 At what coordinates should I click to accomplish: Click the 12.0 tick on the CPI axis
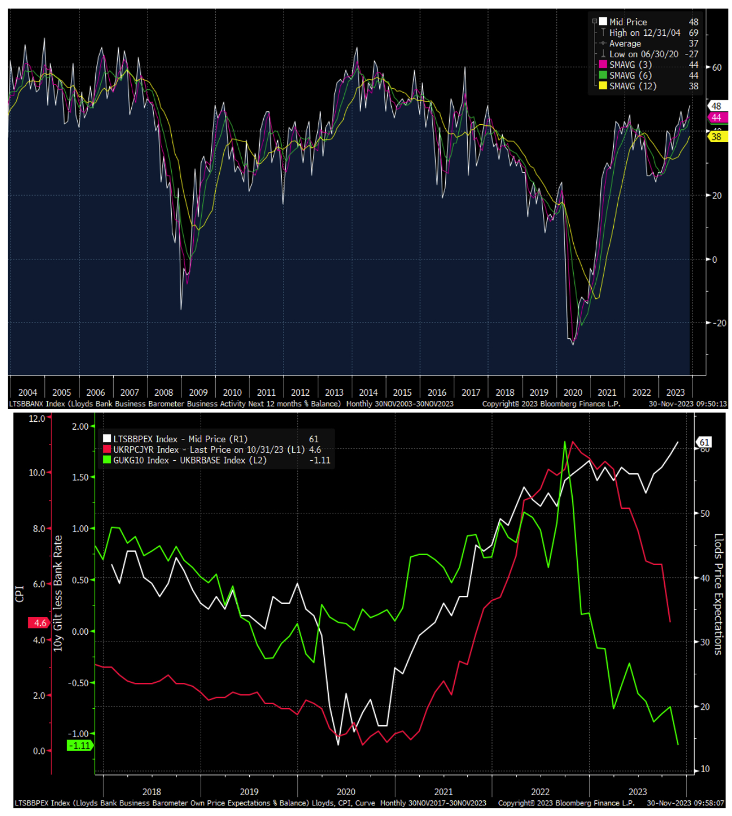pyautogui.click(x=37, y=418)
